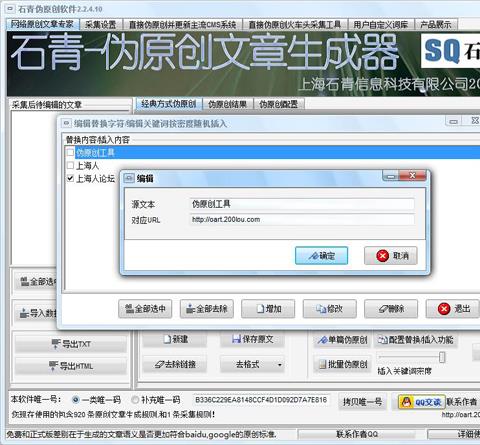Switch to the 采集设置 tab

click(100, 24)
